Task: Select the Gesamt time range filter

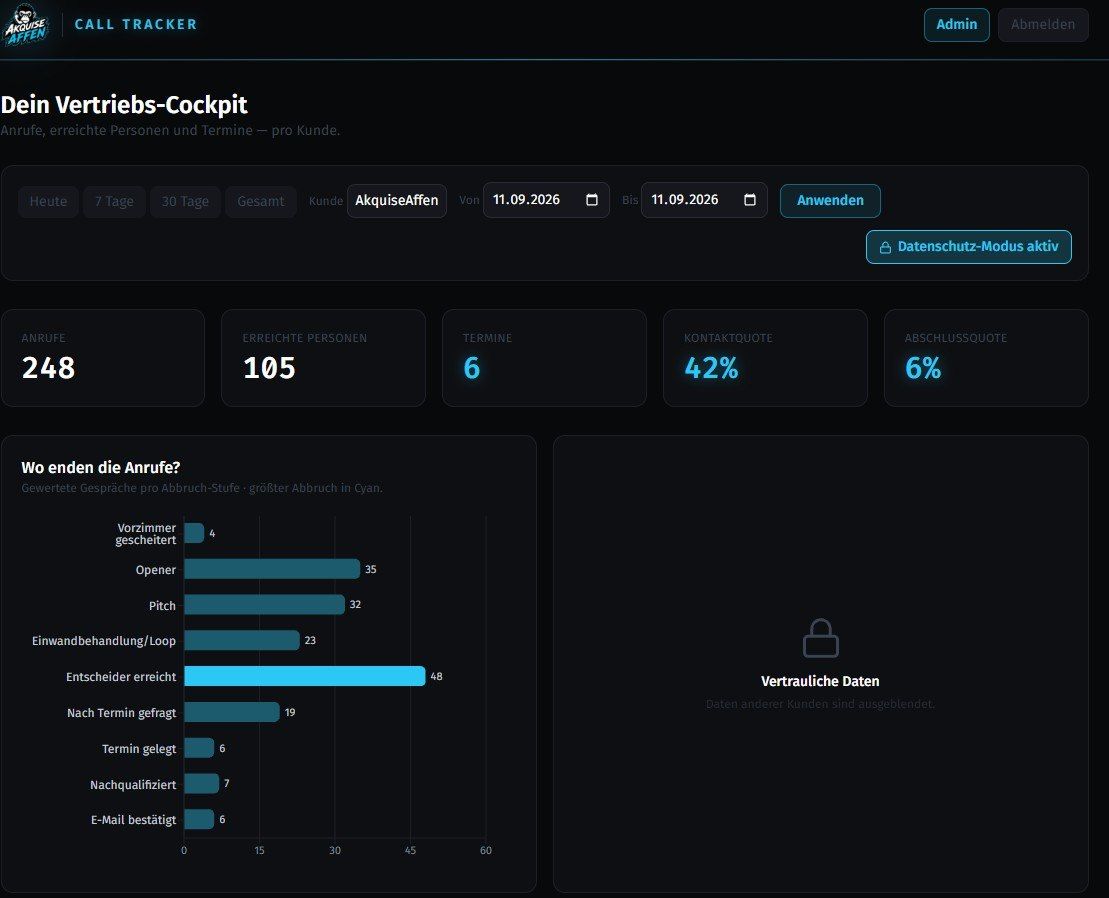Action: click(261, 202)
